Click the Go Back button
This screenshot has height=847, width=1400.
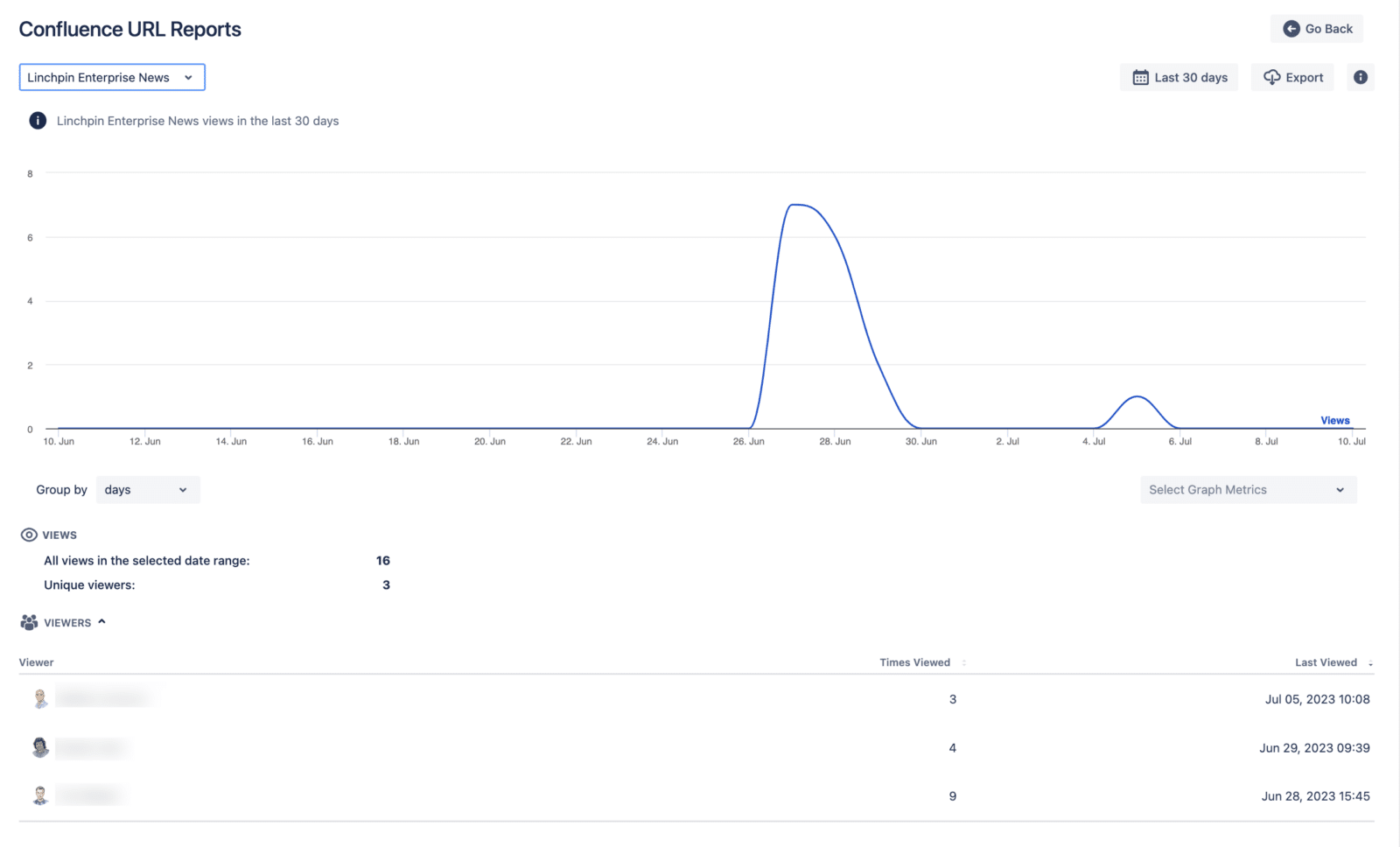pos(1316,28)
